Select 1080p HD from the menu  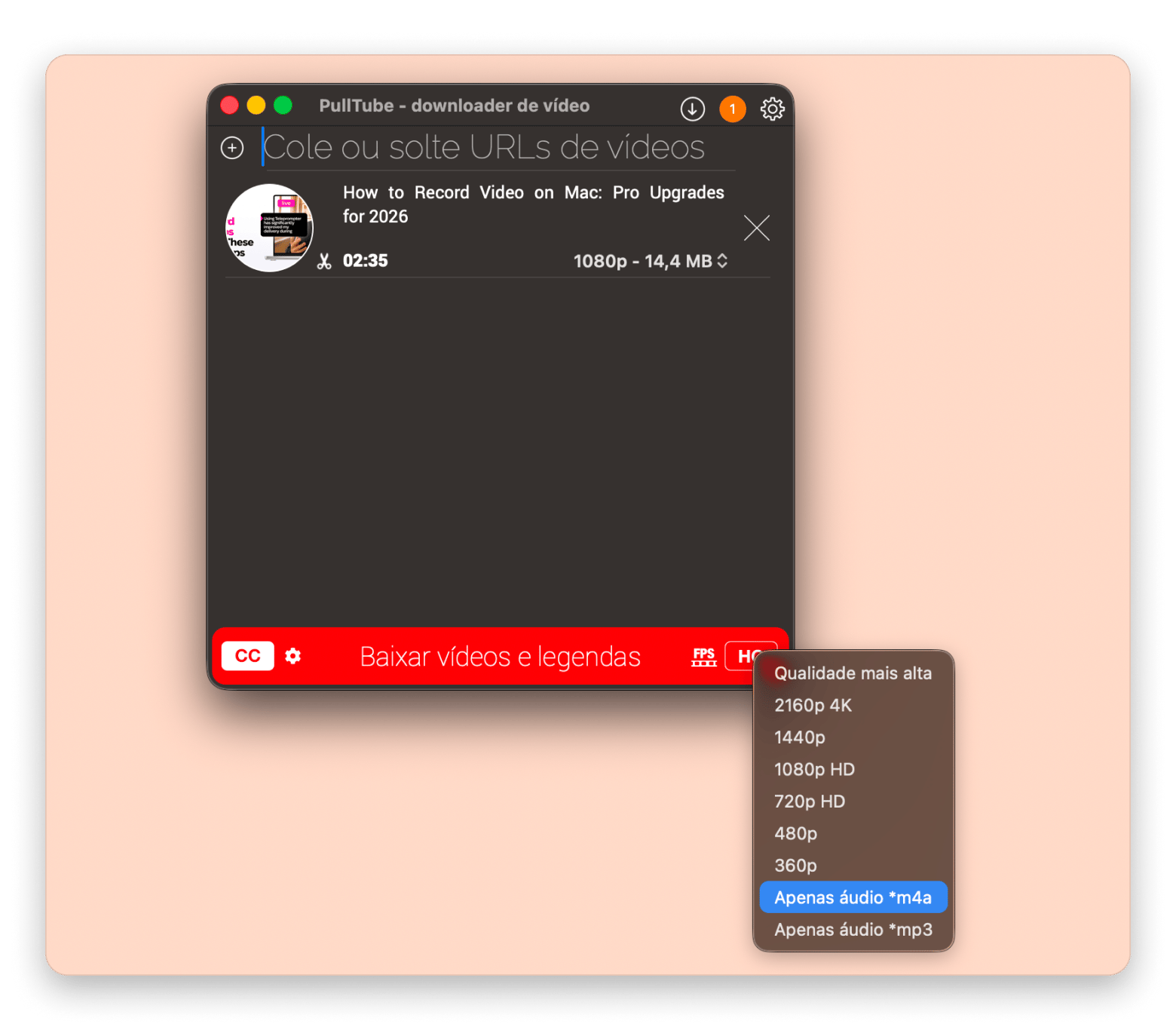[853, 770]
